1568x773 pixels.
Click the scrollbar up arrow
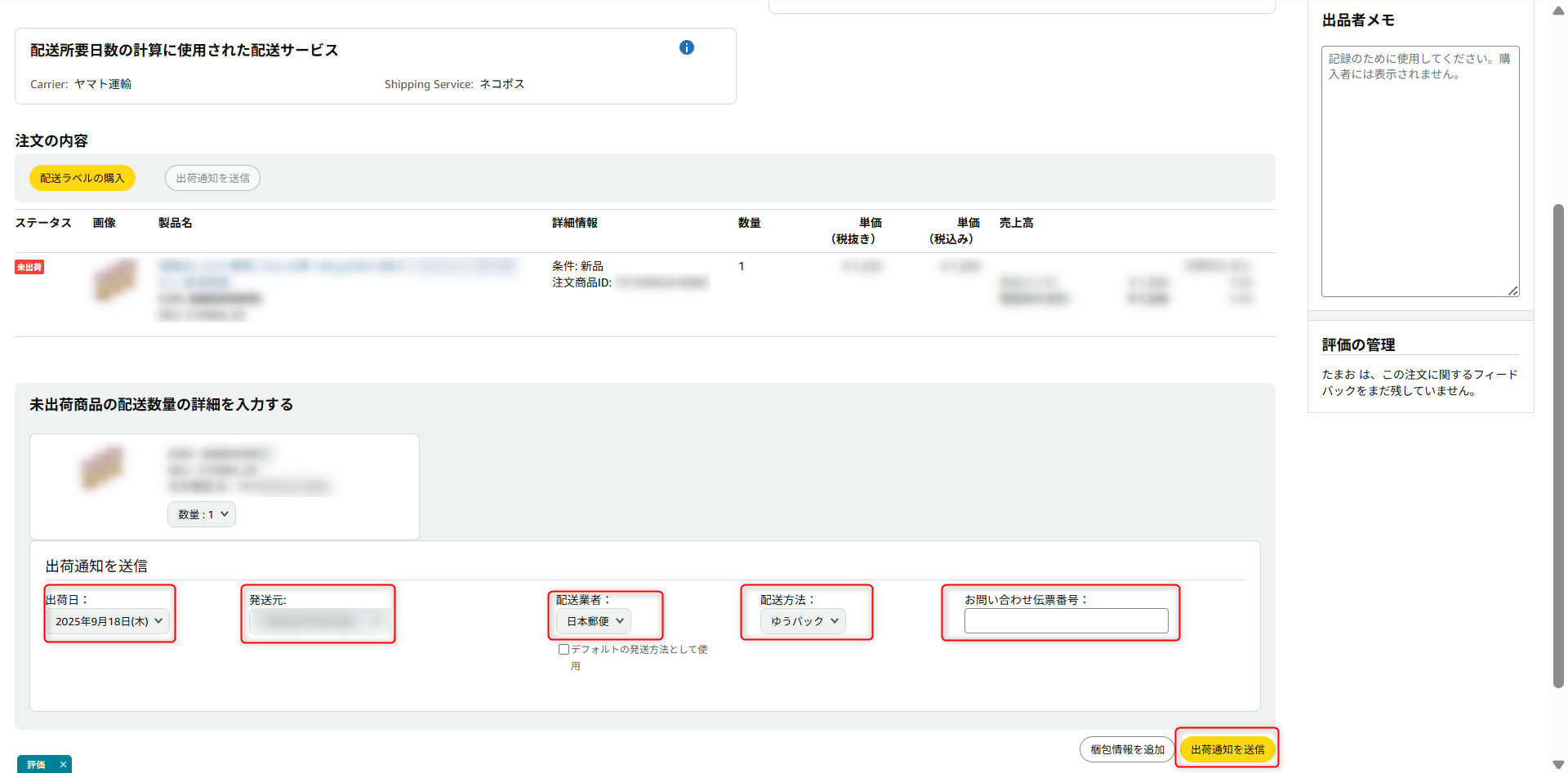1558,10
